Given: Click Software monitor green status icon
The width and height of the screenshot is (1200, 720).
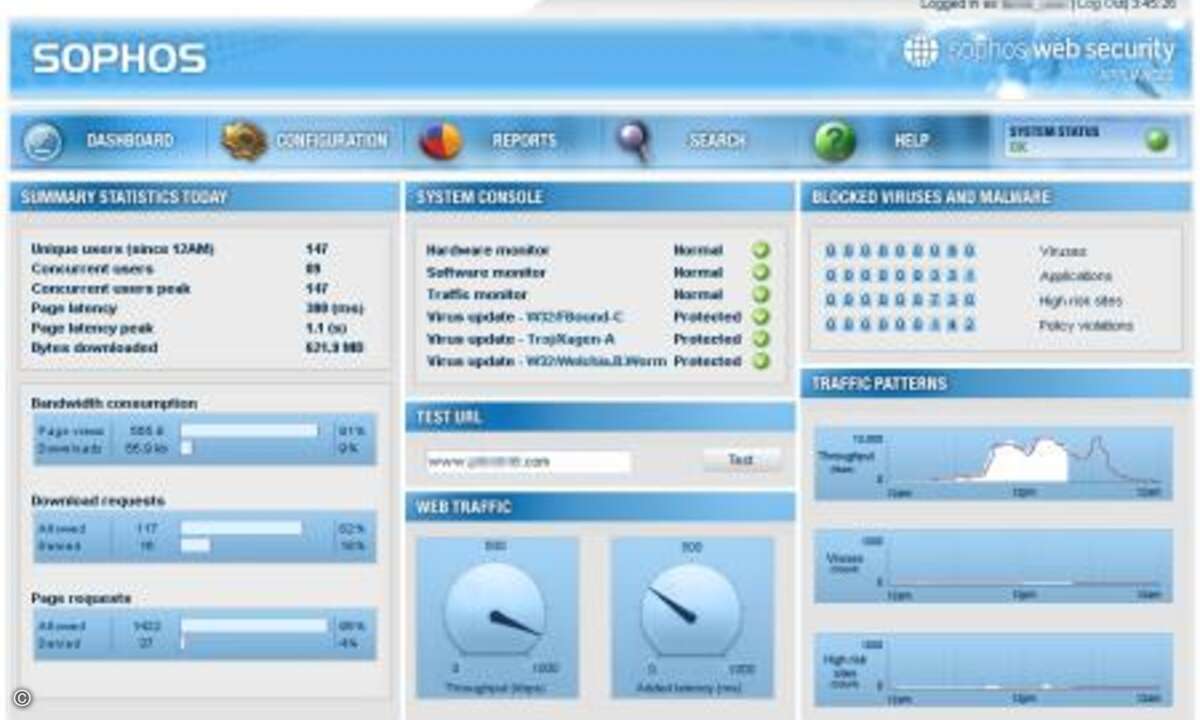Looking at the screenshot, I should 761,272.
